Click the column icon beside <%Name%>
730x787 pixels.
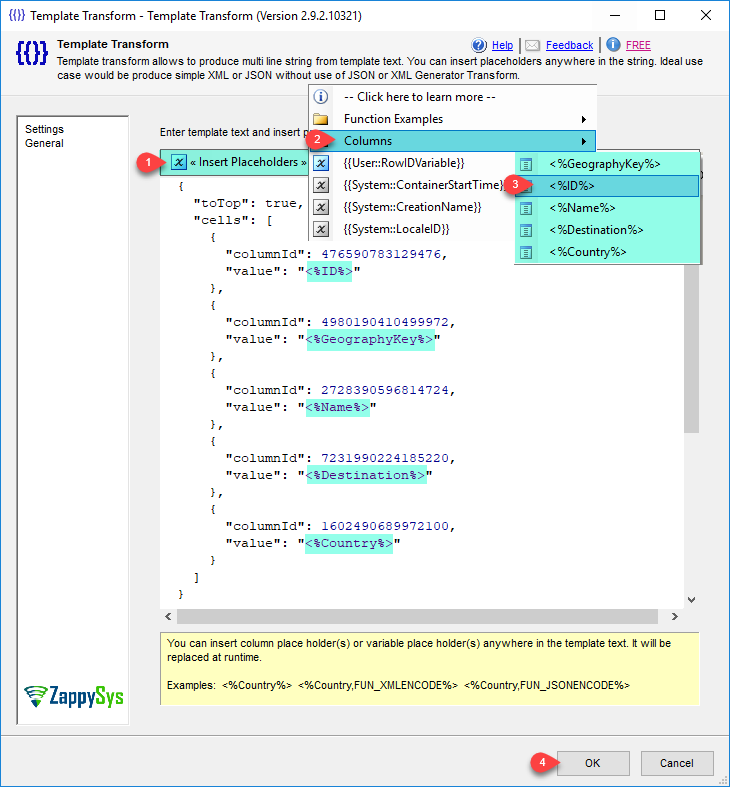coord(526,208)
